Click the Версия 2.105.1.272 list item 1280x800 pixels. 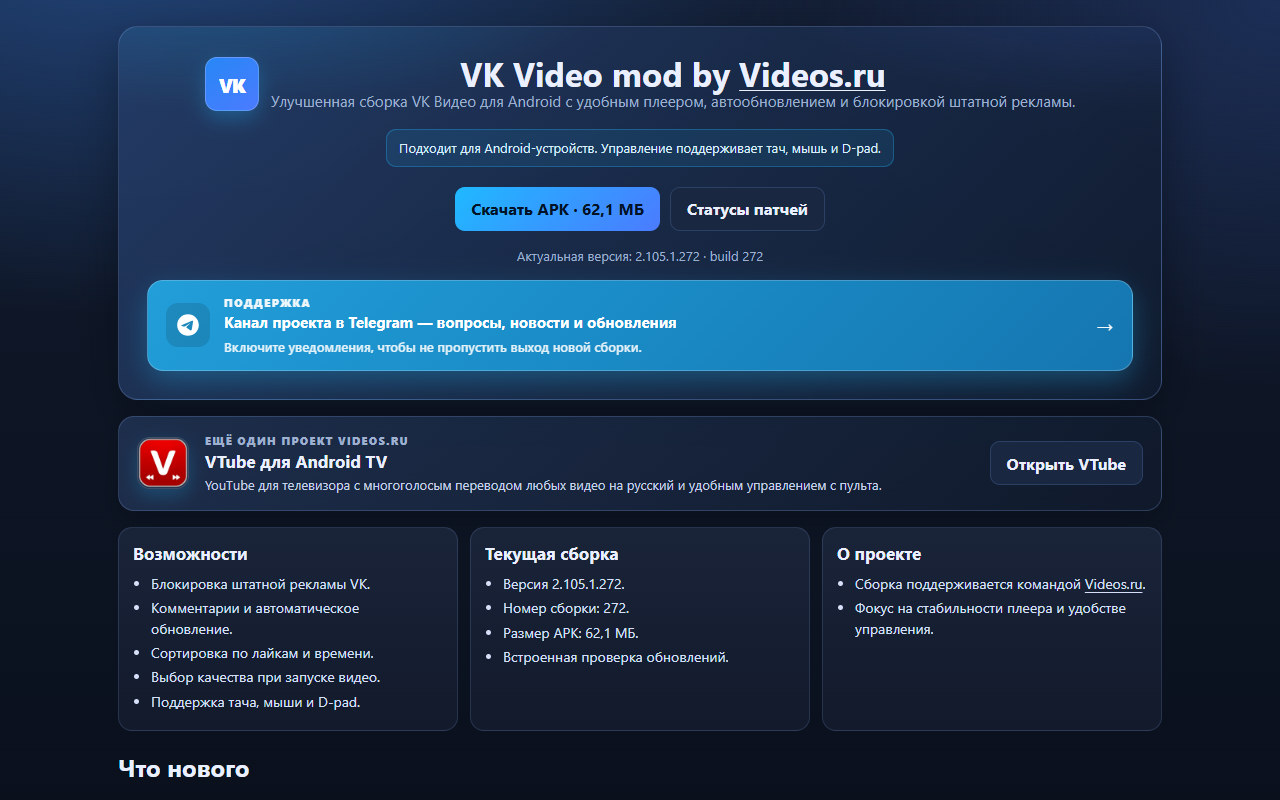564,584
